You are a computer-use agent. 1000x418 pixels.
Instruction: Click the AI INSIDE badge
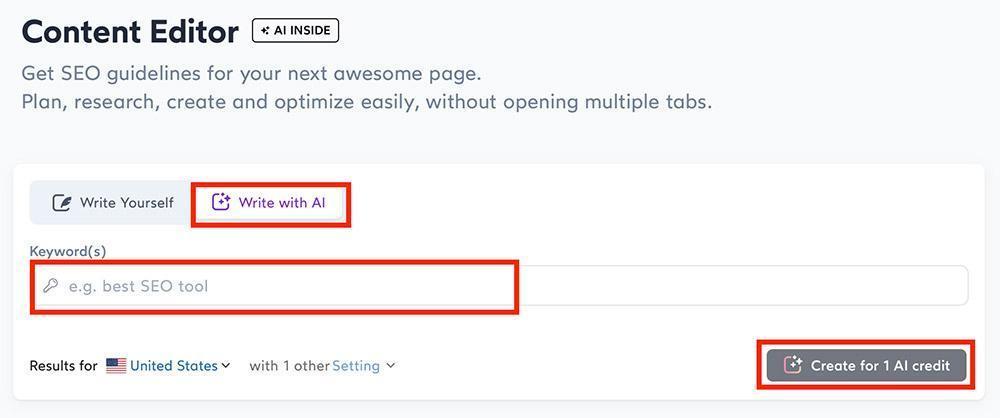295,31
